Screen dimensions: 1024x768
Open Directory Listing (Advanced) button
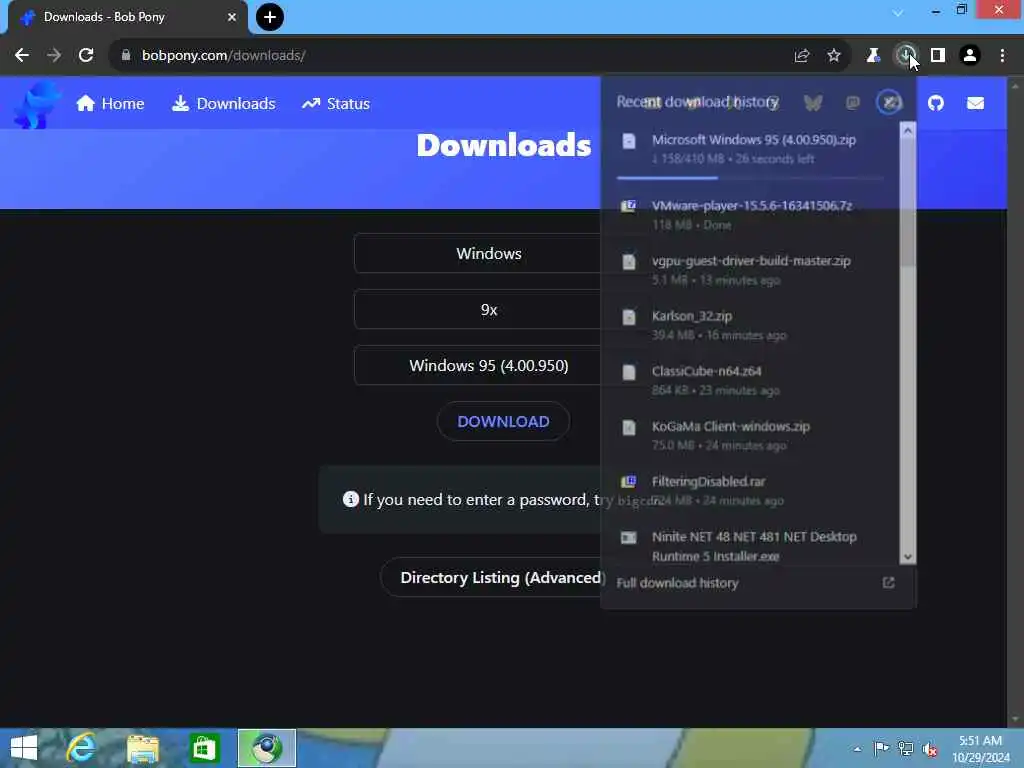click(x=503, y=577)
